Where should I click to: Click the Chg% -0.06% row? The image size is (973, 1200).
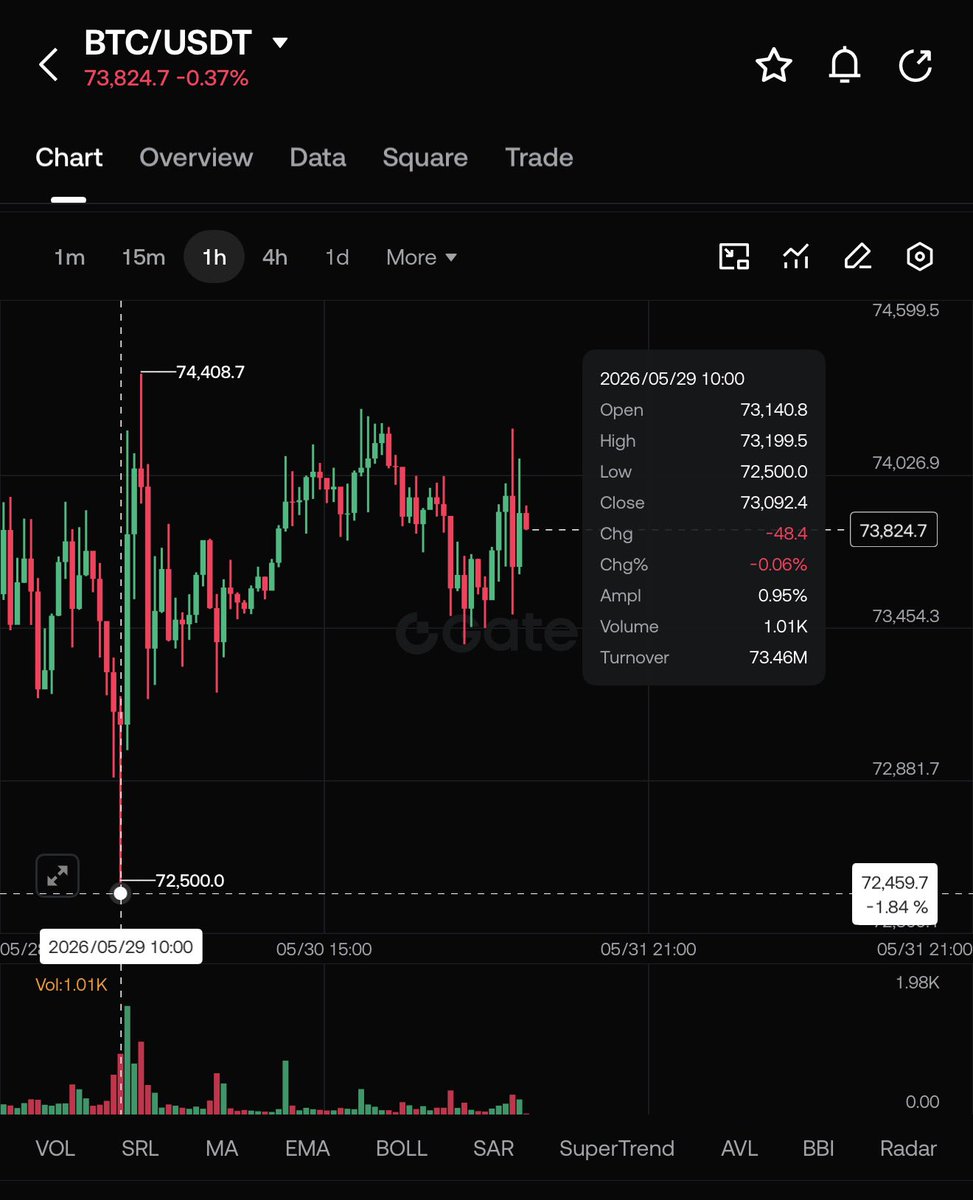point(703,565)
